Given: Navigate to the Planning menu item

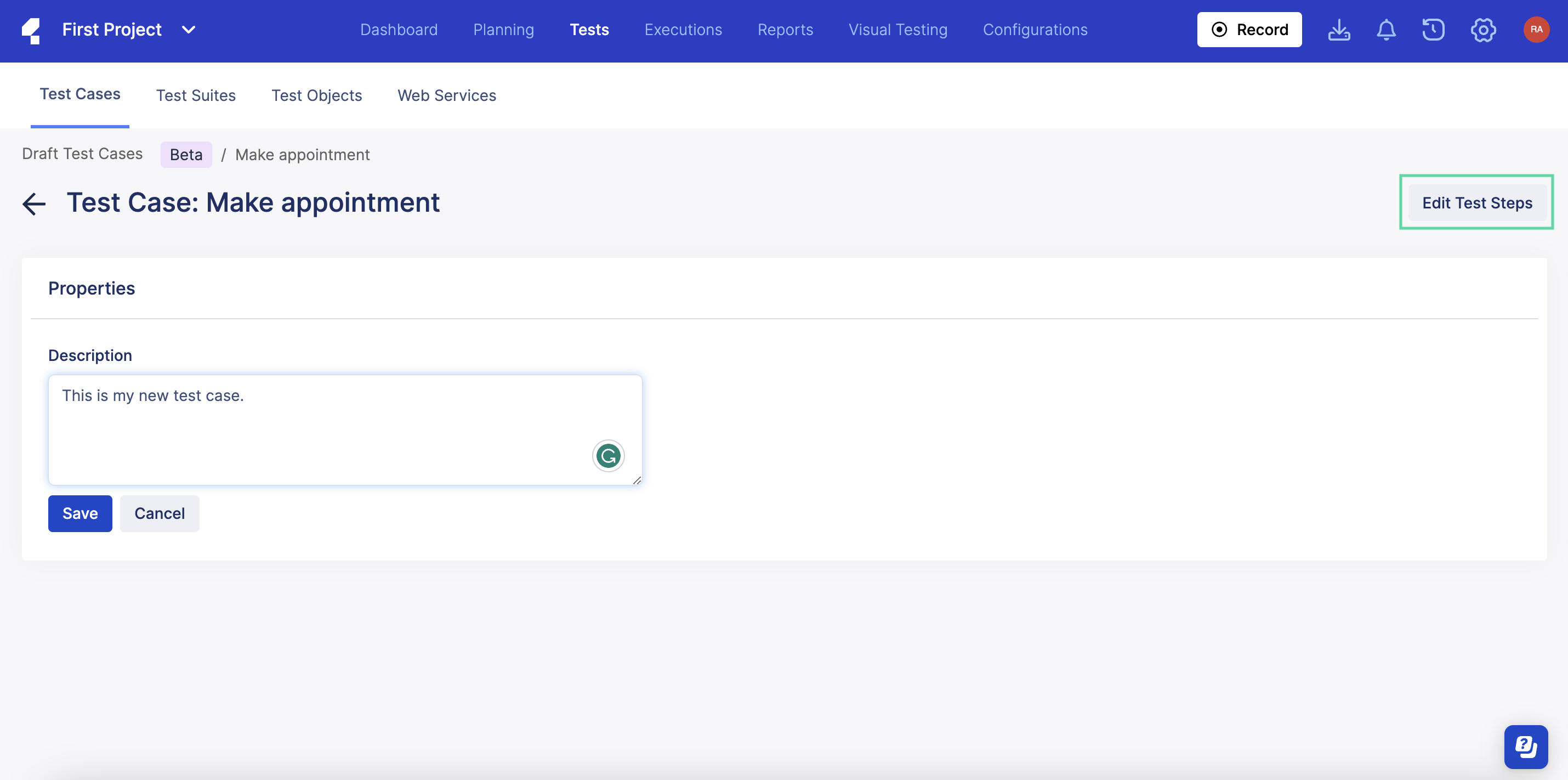Looking at the screenshot, I should pos(503,28).
